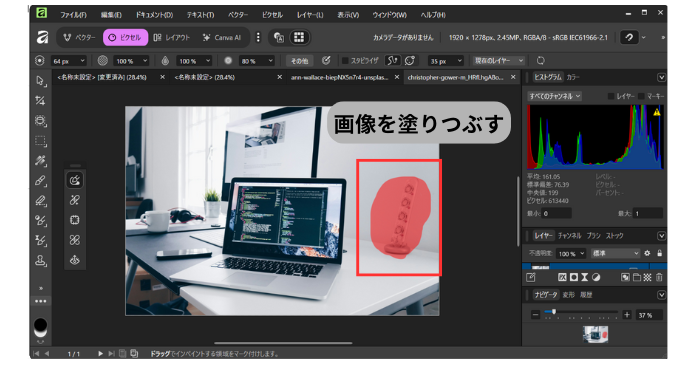This screenshot has height=365, width=698.
Task: Choose the Red Eye tool in flyout
Action: click(x=75, y=260)
